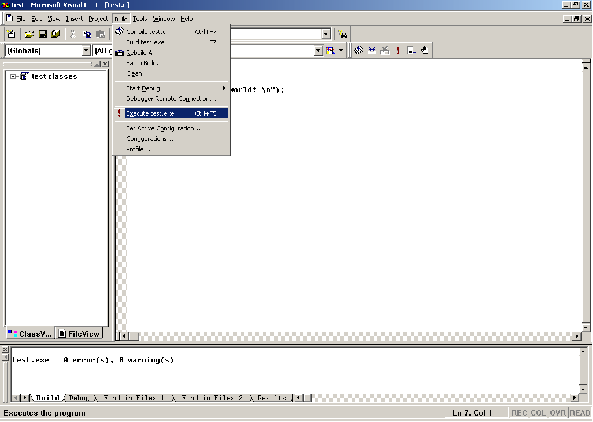Click the output tabs scroll-right arrow
The width and height of the screenshot is (593, 422).
click(25, 397)
